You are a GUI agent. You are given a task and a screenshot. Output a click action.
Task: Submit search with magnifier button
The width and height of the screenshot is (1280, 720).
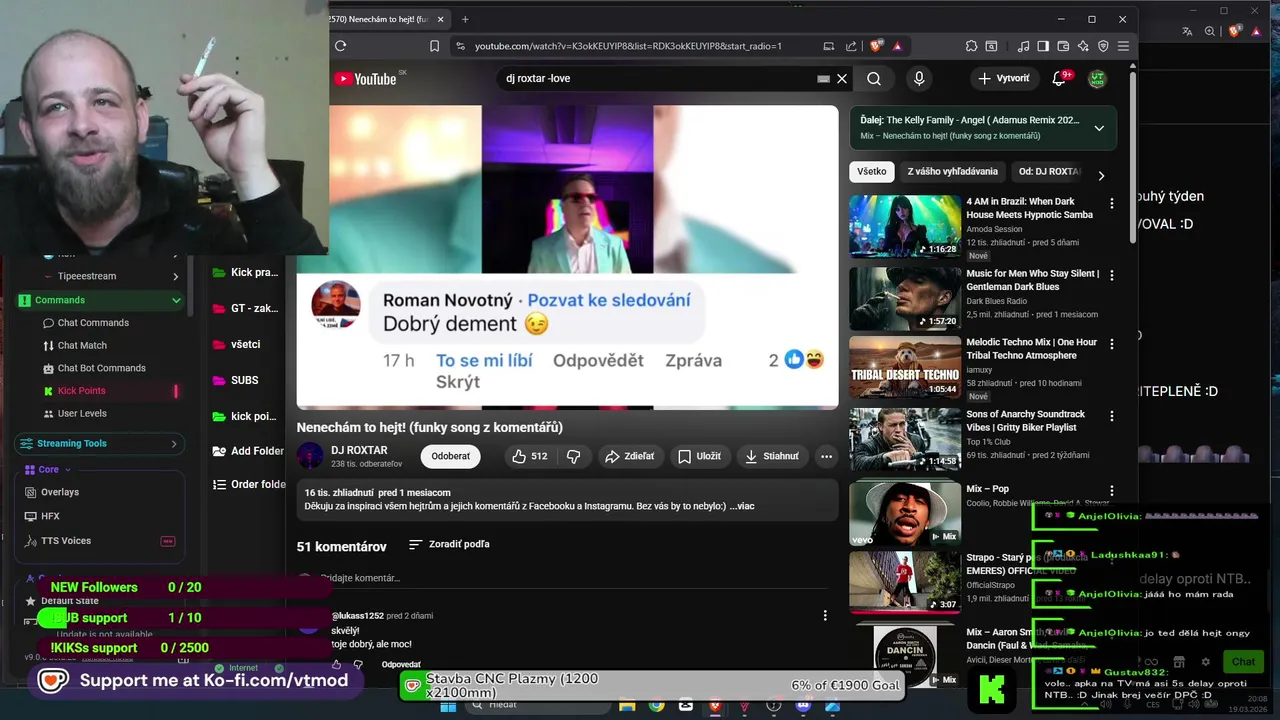[x=874, y=78]
